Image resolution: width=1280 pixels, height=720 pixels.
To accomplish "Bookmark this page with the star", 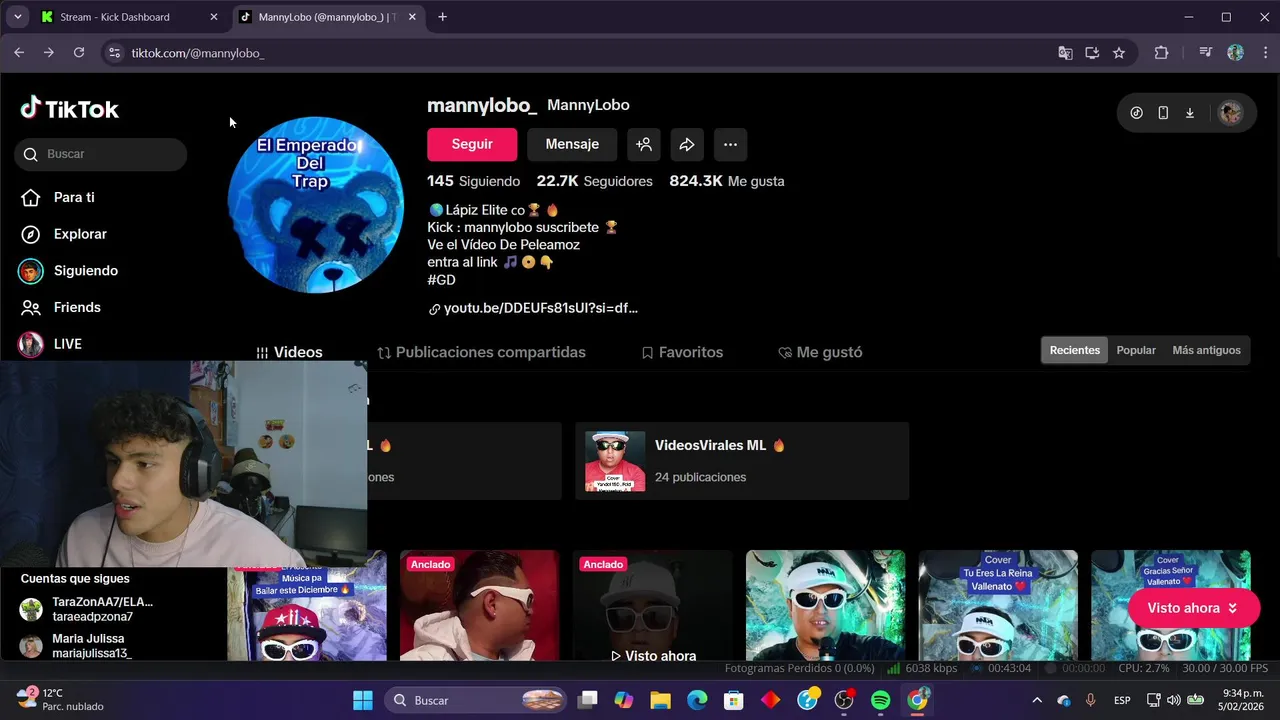I will pyautogui.click(x=1119, y=53).
